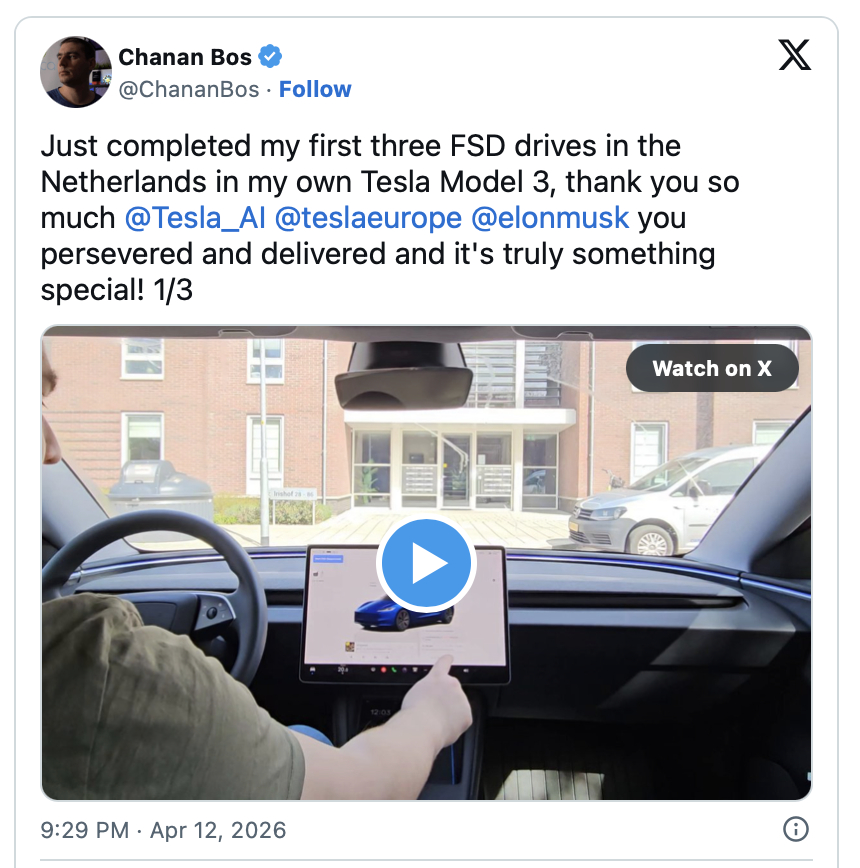Click the Watch on X button
The width and height of the screenshot is (860, 868).
(712, 368)
